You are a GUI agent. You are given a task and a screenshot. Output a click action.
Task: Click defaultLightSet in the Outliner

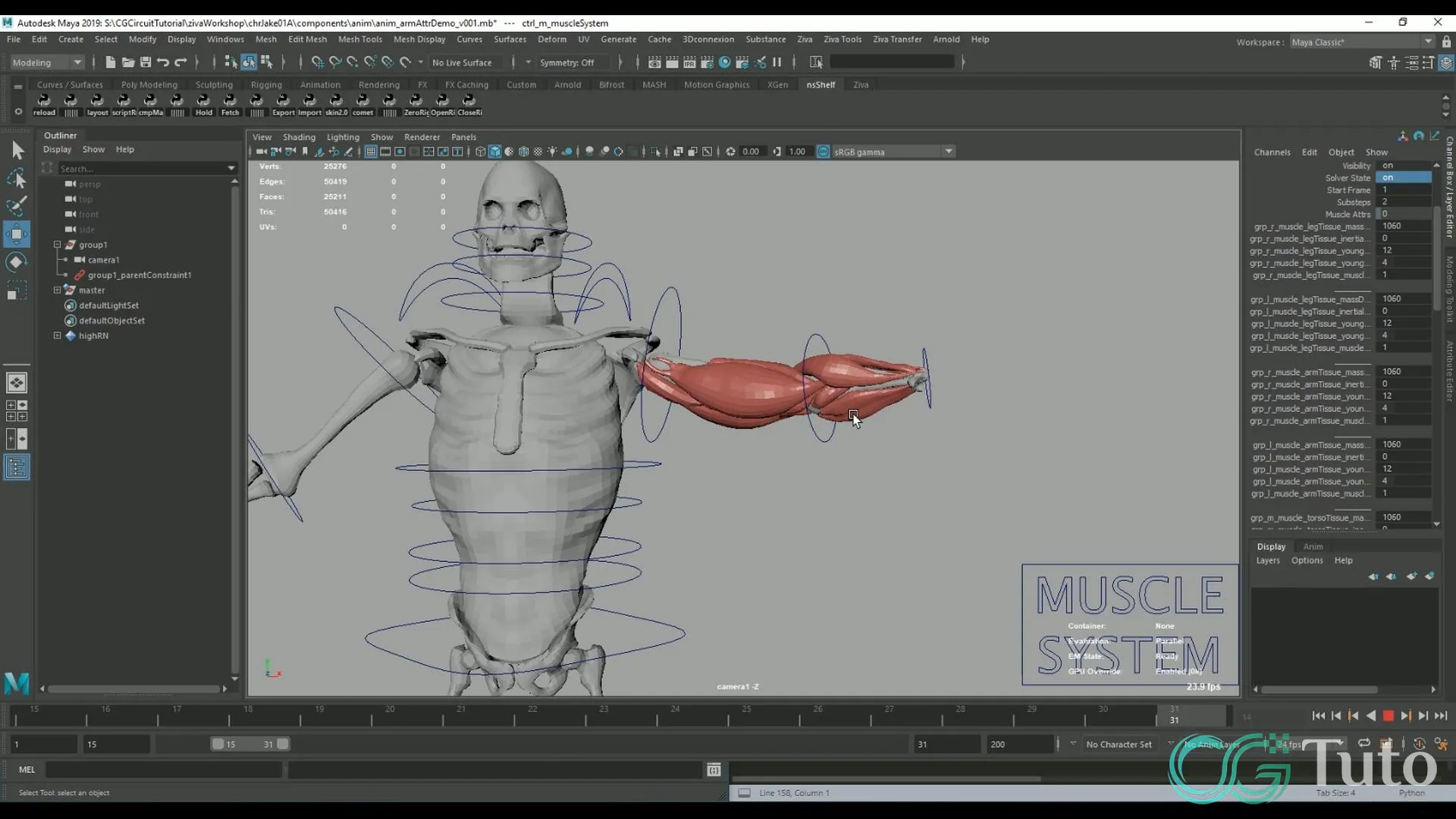[108, 305]
